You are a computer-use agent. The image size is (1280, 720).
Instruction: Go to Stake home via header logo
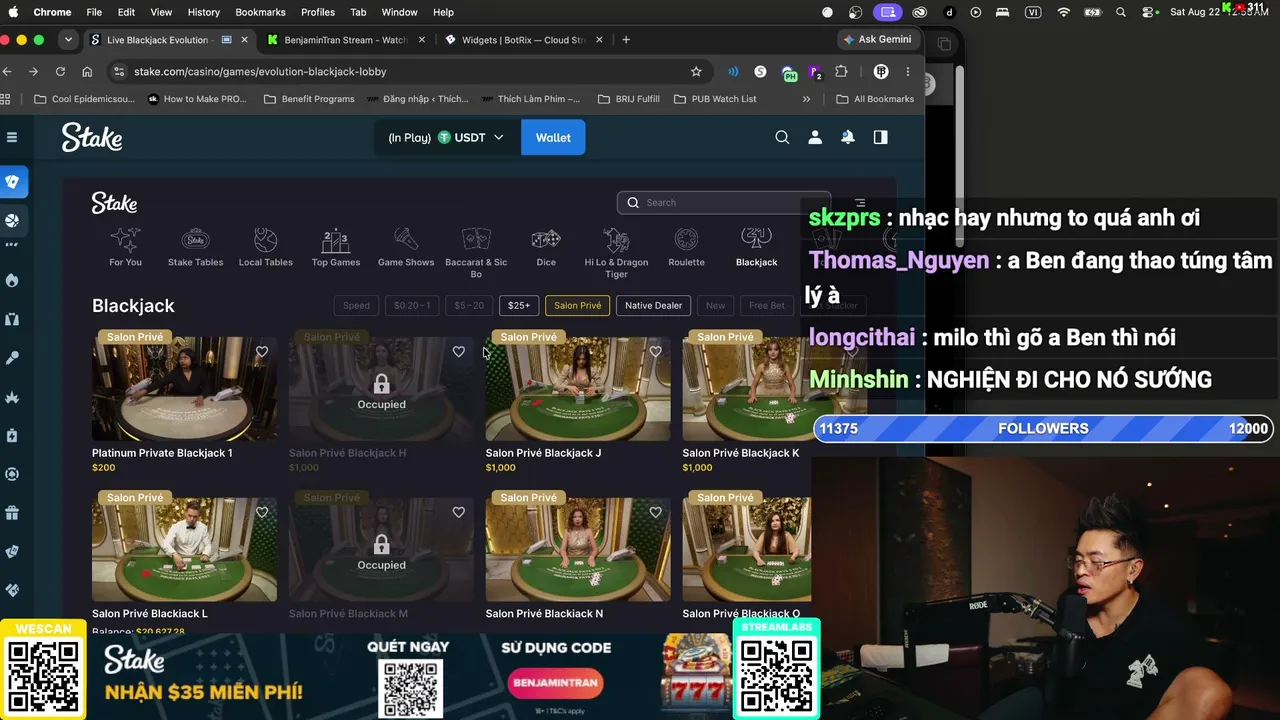click(x=92, y=137)
